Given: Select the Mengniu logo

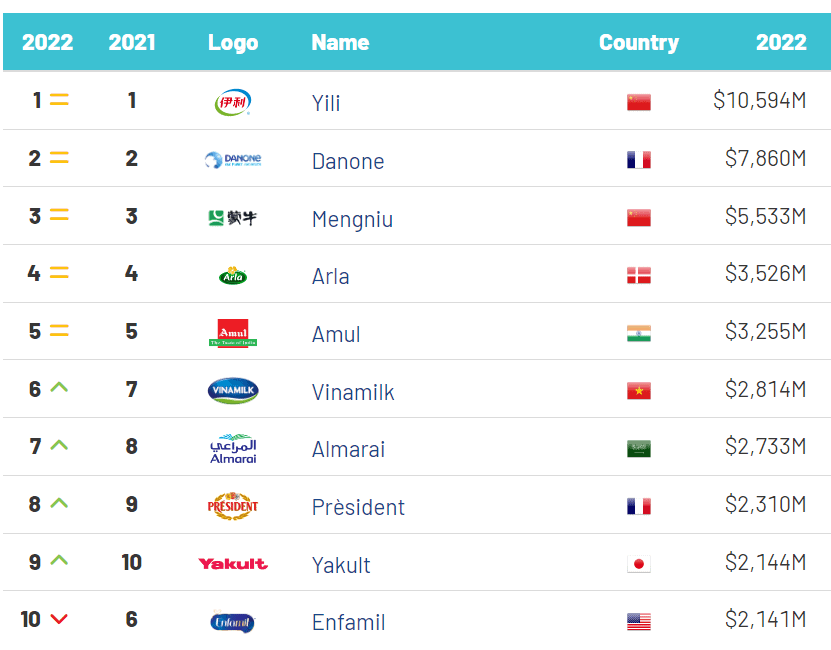Looking at the screenshot, I should 233,217.
